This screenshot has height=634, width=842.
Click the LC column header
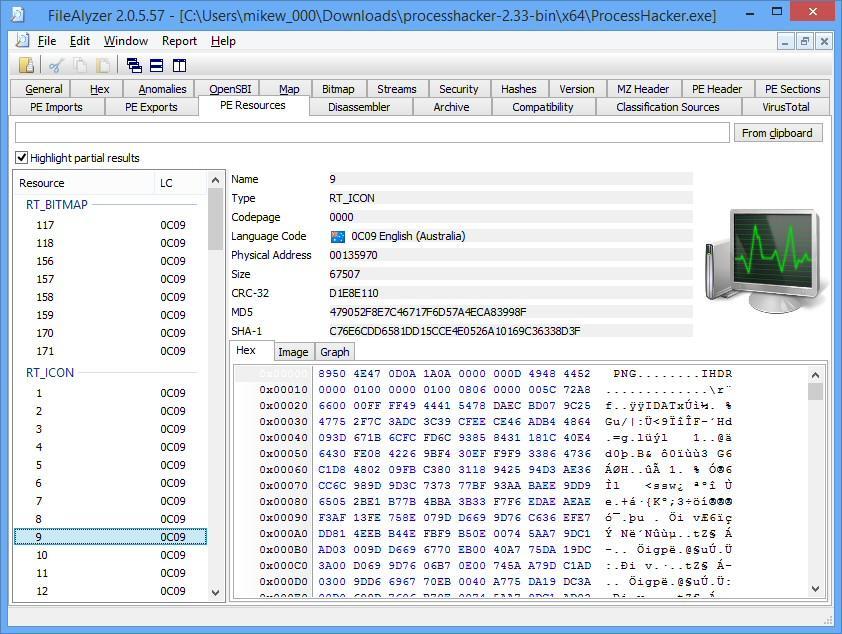click(180, 183)
